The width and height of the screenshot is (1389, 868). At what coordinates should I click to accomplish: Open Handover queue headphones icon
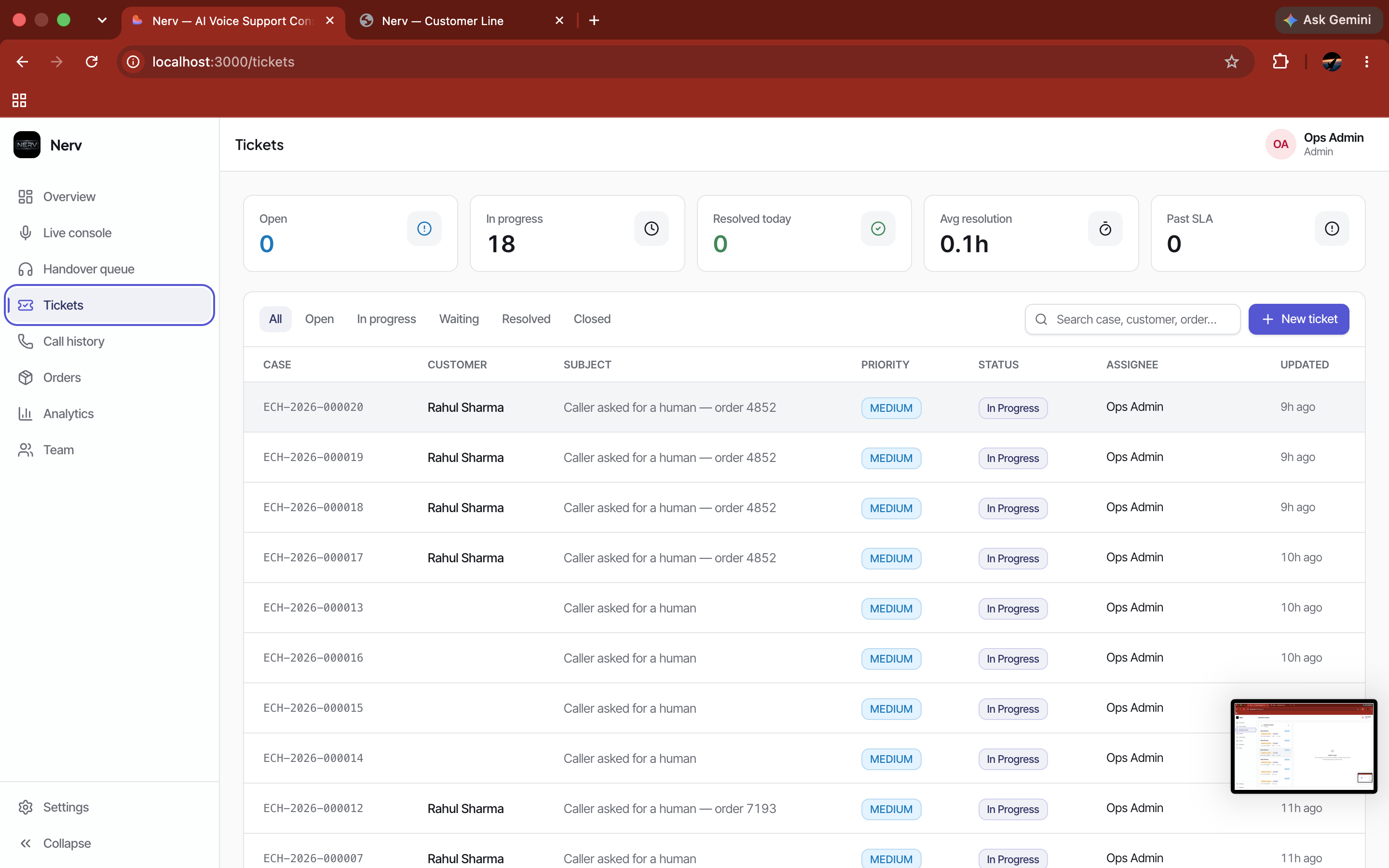[x=25, y=269]
